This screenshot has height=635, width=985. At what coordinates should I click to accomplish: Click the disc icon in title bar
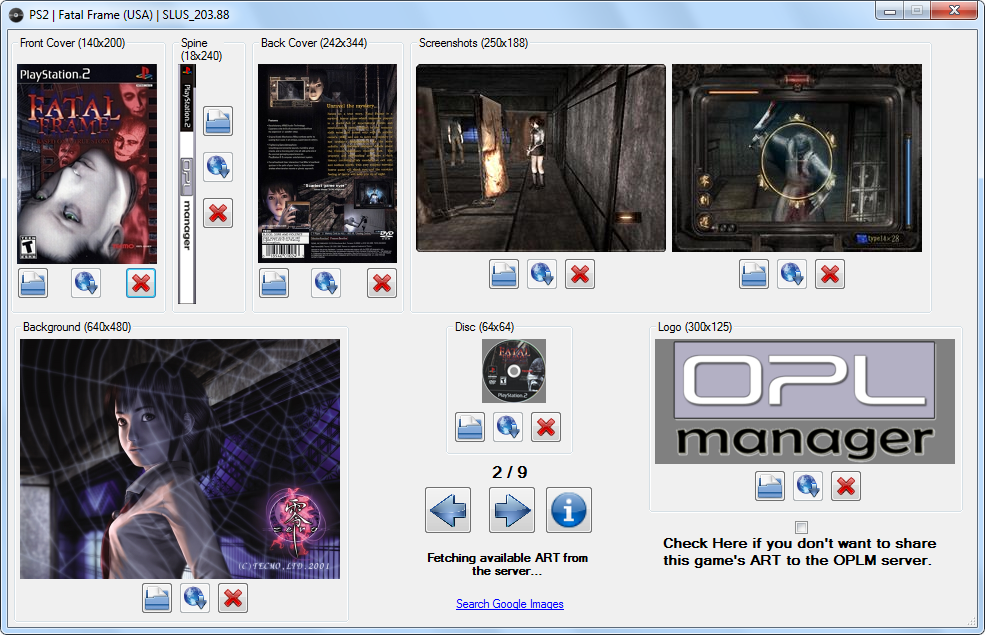(x=16, y=14)
